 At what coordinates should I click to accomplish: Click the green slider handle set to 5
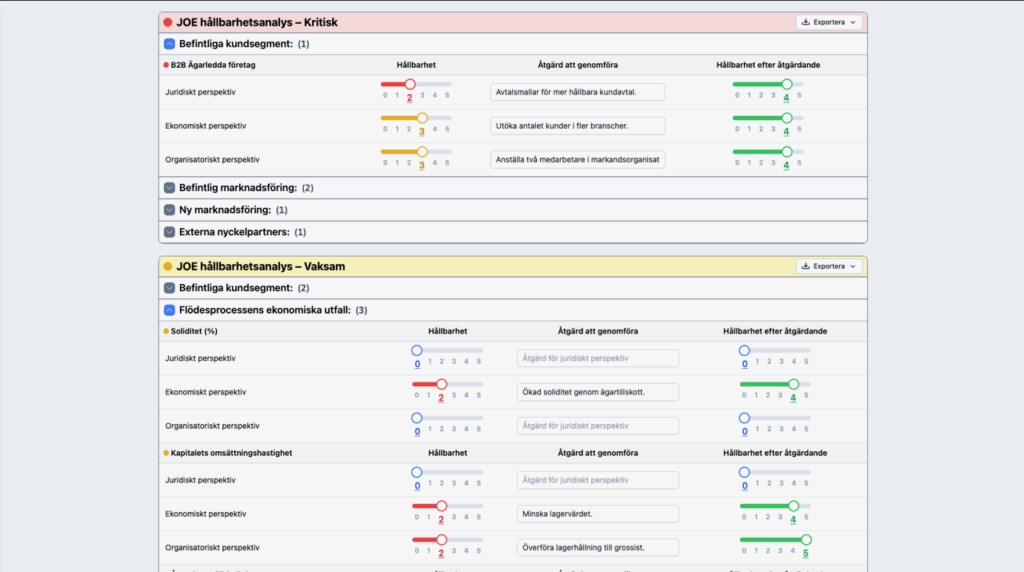click(x=806, y=540)
